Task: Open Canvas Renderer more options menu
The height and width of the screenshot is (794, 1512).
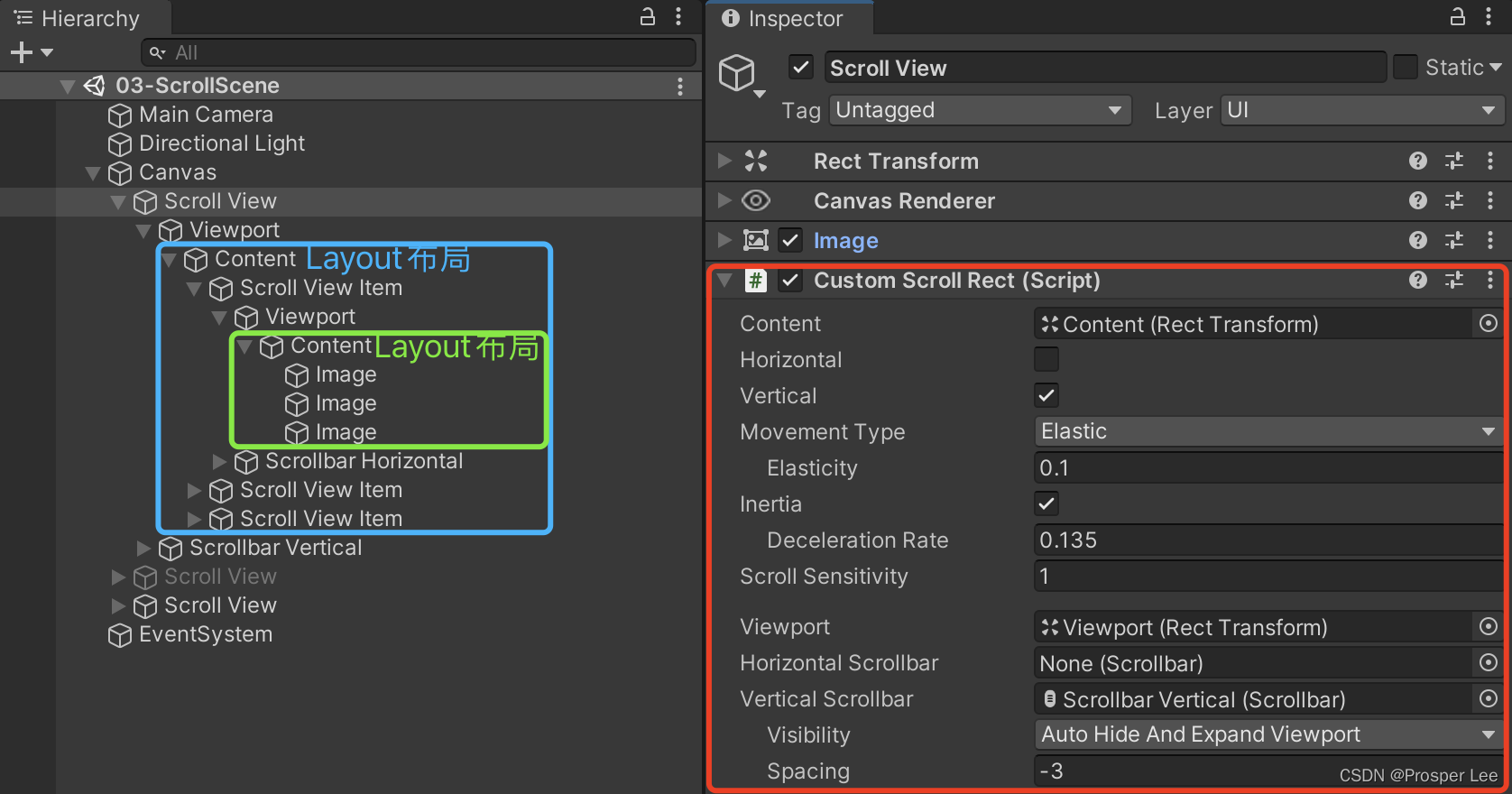Action: coord(1489,200)
